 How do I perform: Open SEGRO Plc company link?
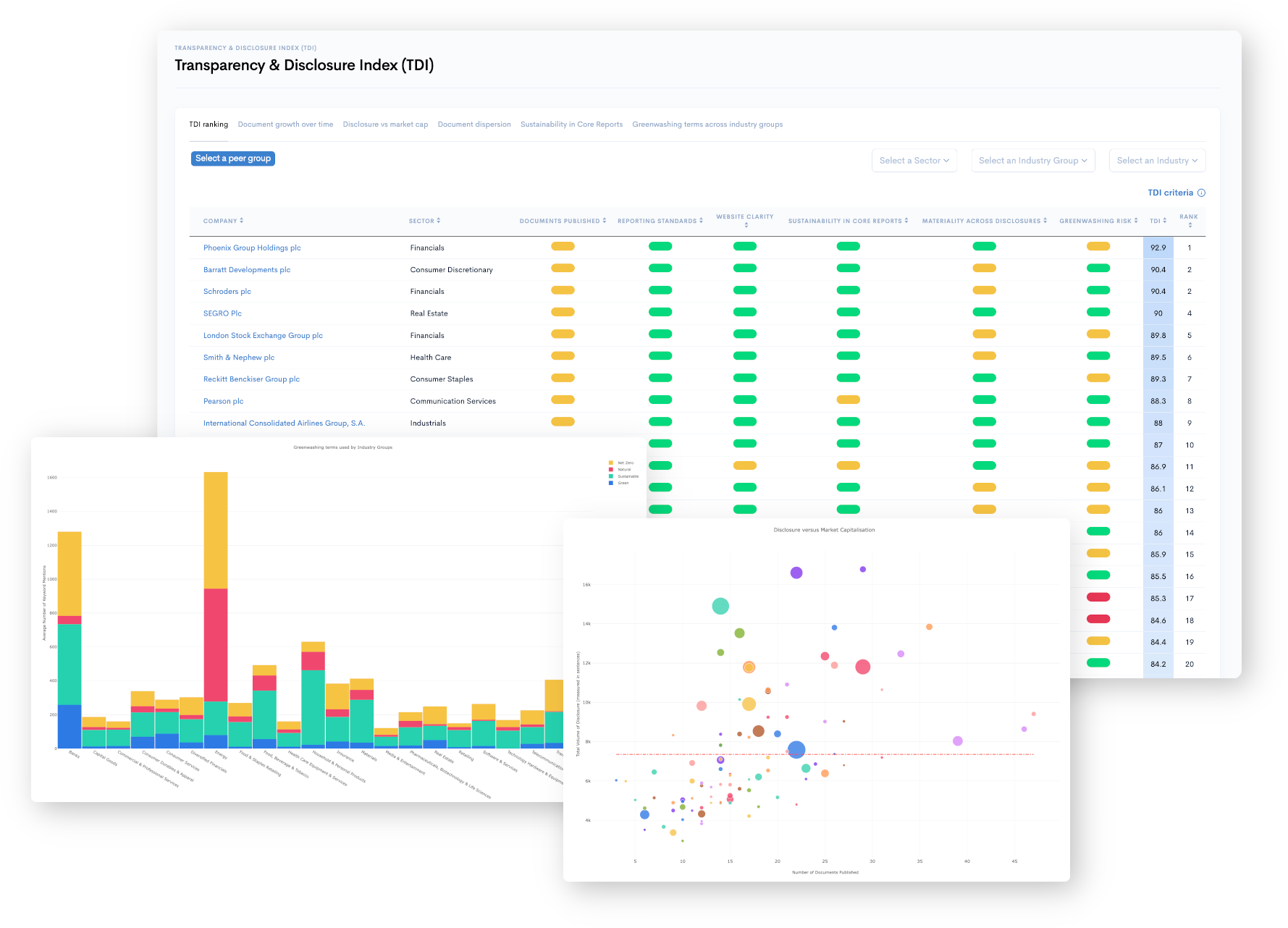pyautogui.click(x=222, y=313)
